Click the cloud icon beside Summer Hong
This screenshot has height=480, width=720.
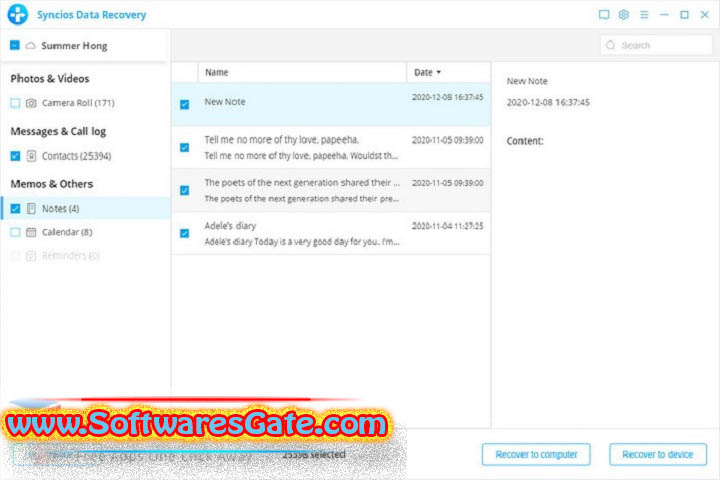(x=30, y=45)
